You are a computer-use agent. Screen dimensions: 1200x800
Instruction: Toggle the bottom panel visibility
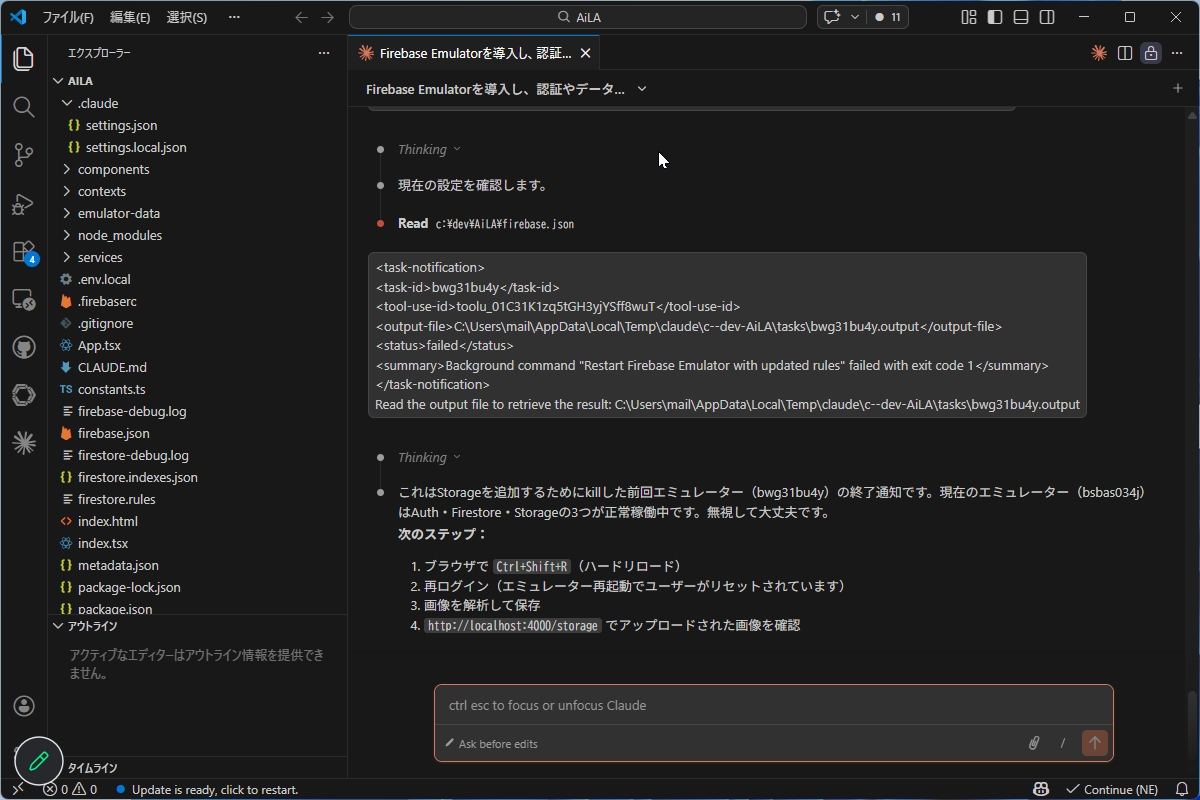coord(1021,17)
